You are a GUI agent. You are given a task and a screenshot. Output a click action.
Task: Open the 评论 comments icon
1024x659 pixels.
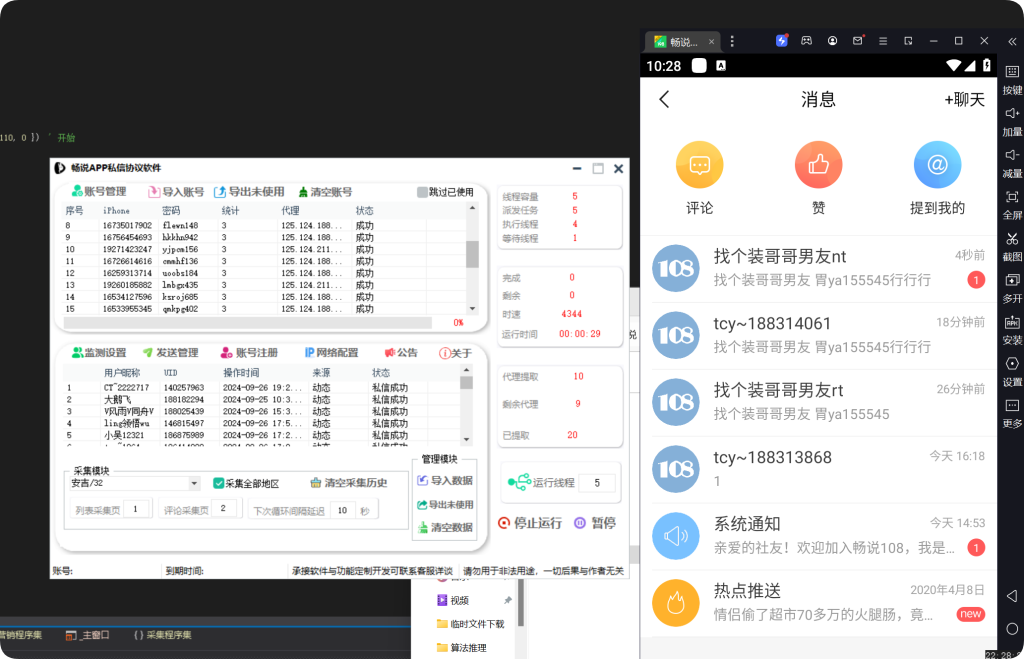coord(699,165)
